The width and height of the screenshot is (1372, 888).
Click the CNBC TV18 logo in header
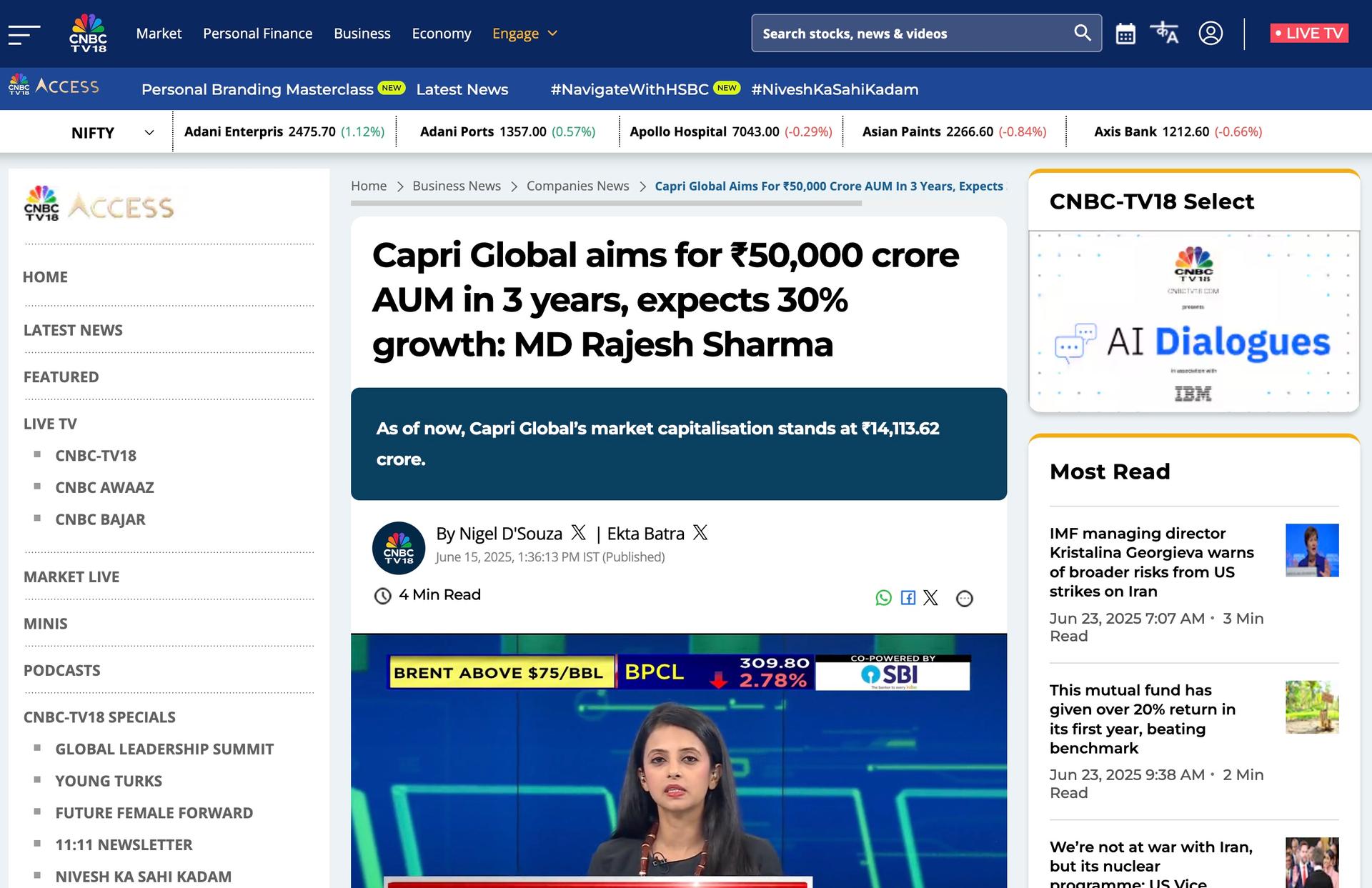88,34
